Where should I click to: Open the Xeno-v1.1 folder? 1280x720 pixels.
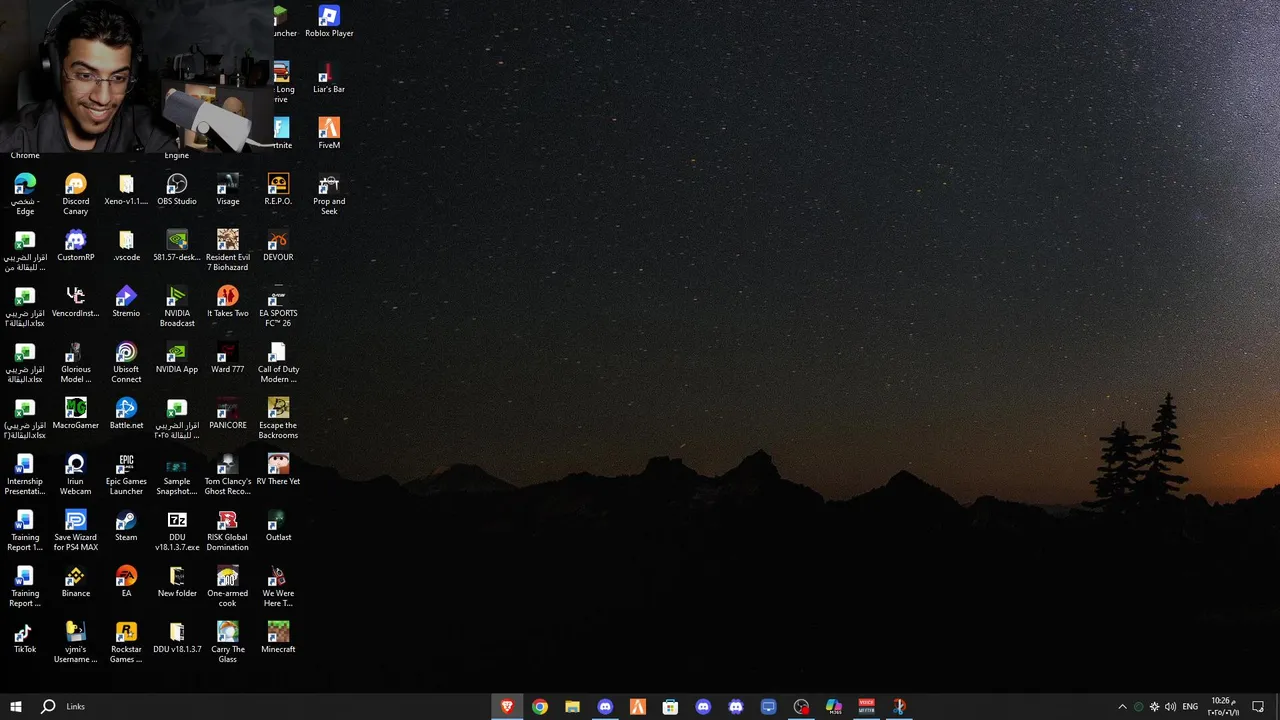pyautogui.click(x=126, y=190)
